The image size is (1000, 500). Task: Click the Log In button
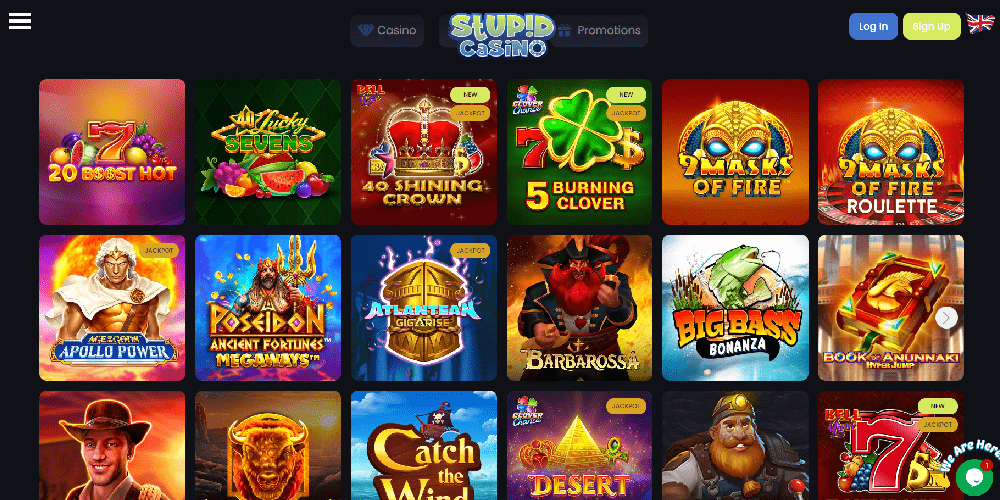873,27
